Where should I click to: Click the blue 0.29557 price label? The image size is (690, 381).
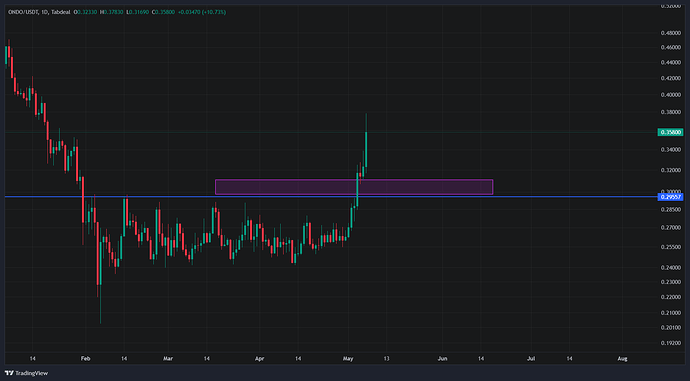pos(670,197)
